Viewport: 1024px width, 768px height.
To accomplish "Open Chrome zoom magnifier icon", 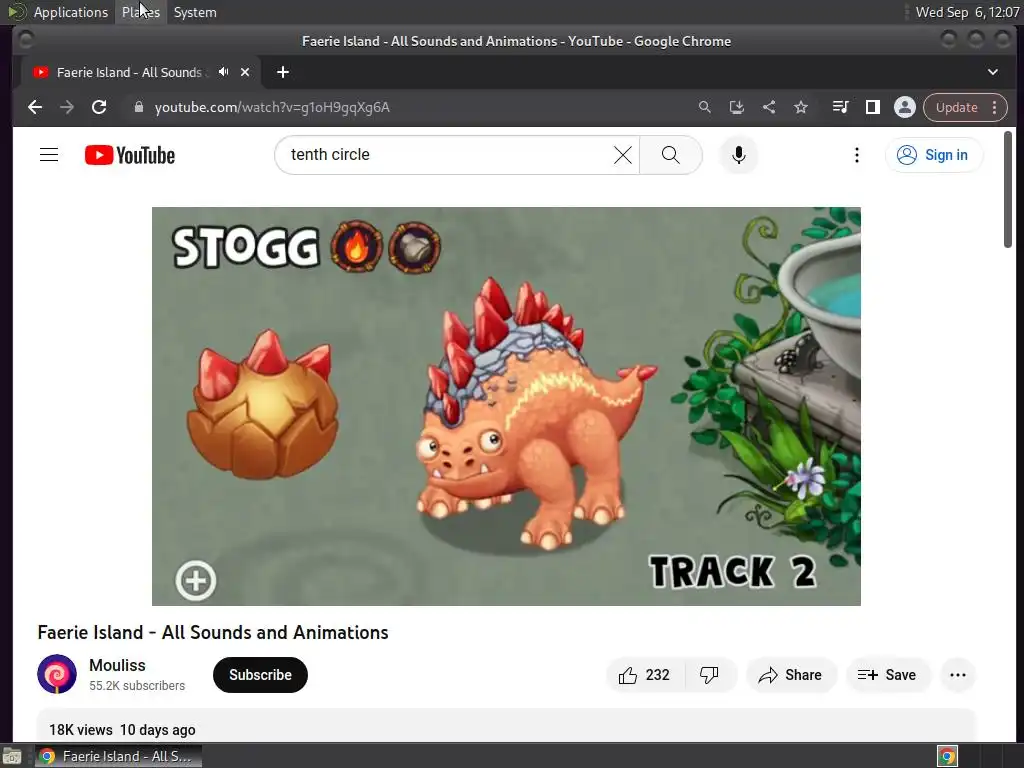I will [x=705, y=107].
